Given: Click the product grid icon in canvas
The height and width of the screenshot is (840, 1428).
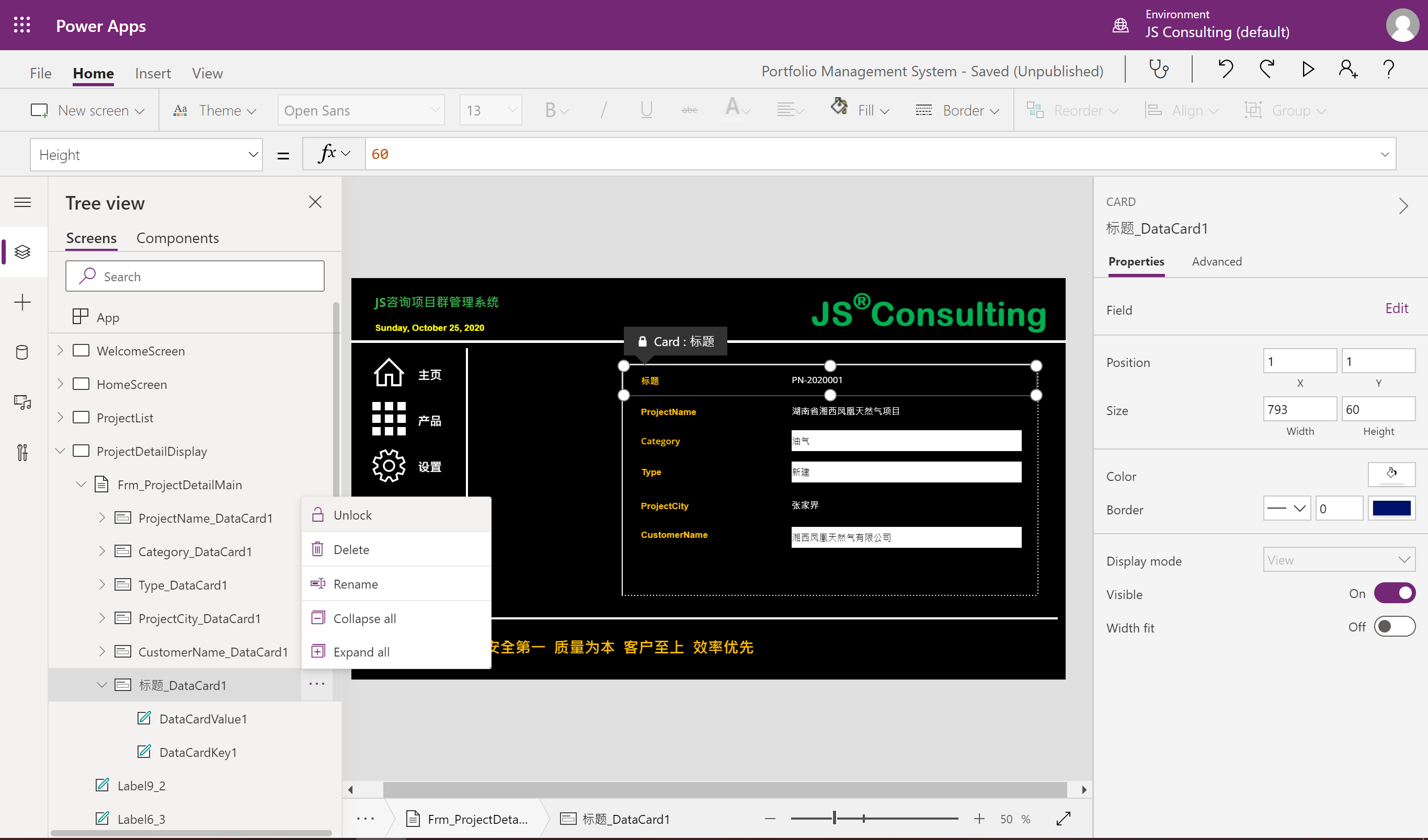Looking at the screenshot, I should point(389,419).
